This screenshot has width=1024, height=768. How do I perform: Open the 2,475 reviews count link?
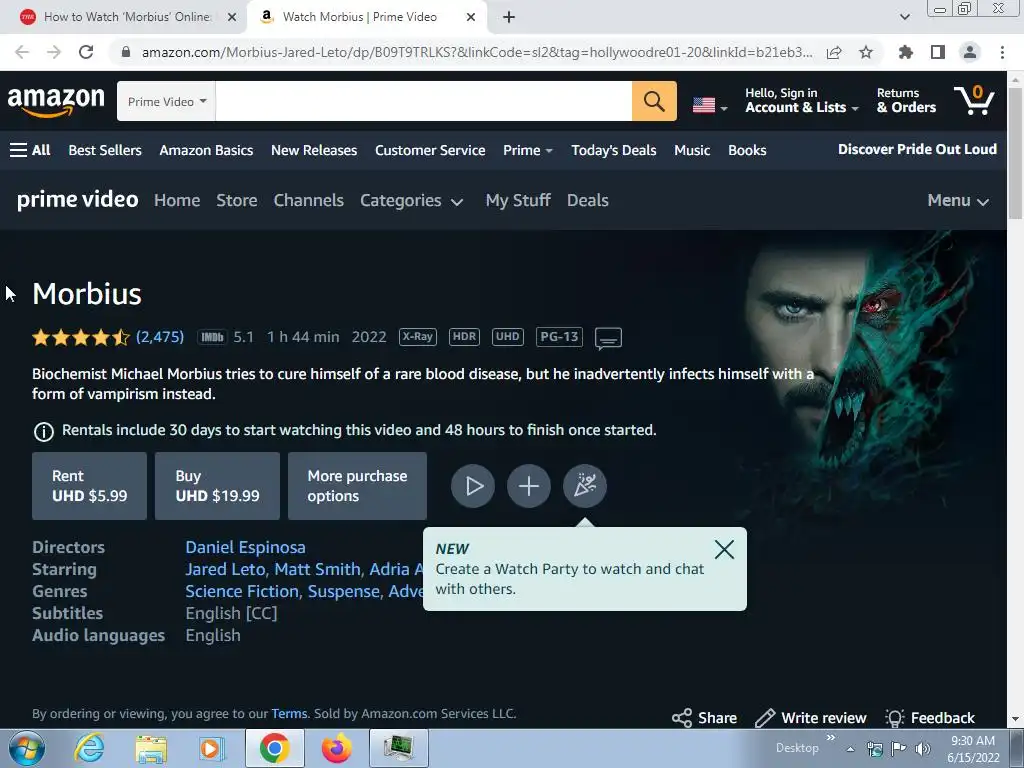tap(160, 337)
